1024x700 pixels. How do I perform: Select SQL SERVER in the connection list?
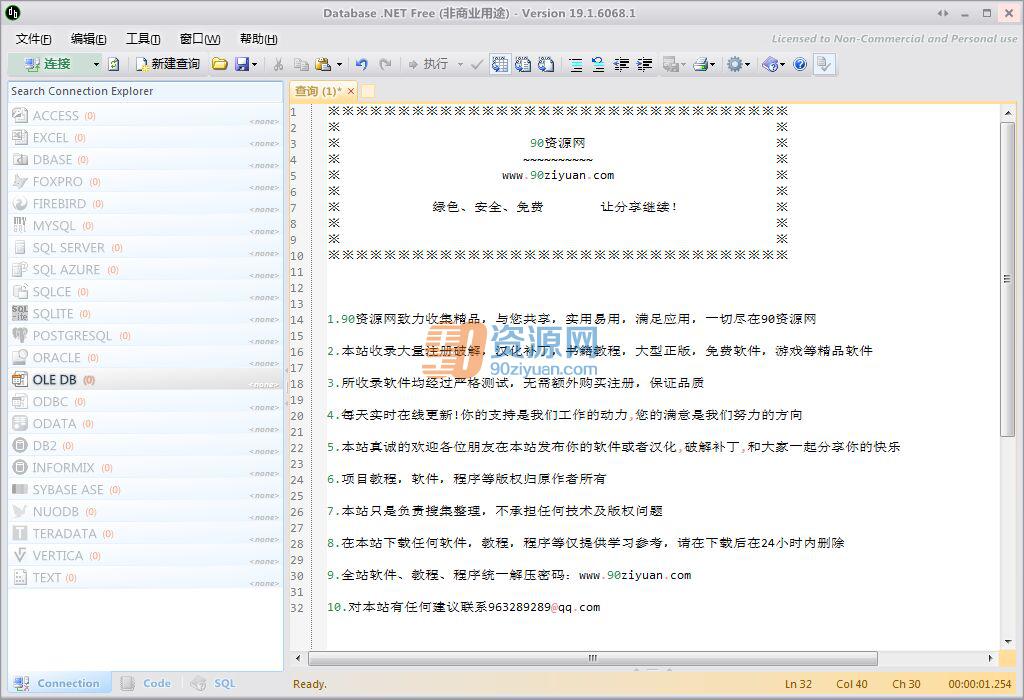point(146,247)
